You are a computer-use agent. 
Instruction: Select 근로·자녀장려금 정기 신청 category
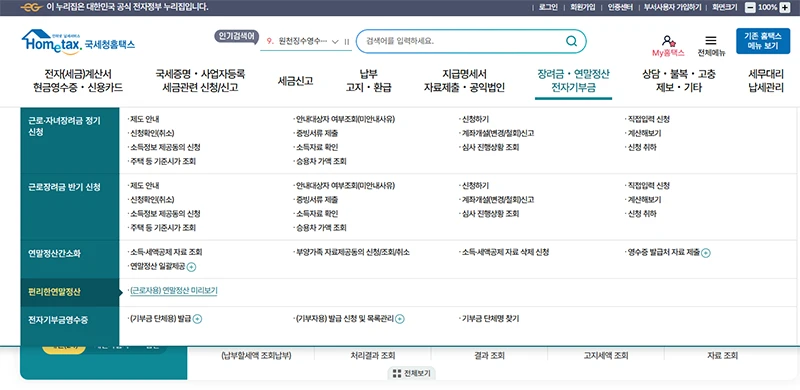coord(70,141)
